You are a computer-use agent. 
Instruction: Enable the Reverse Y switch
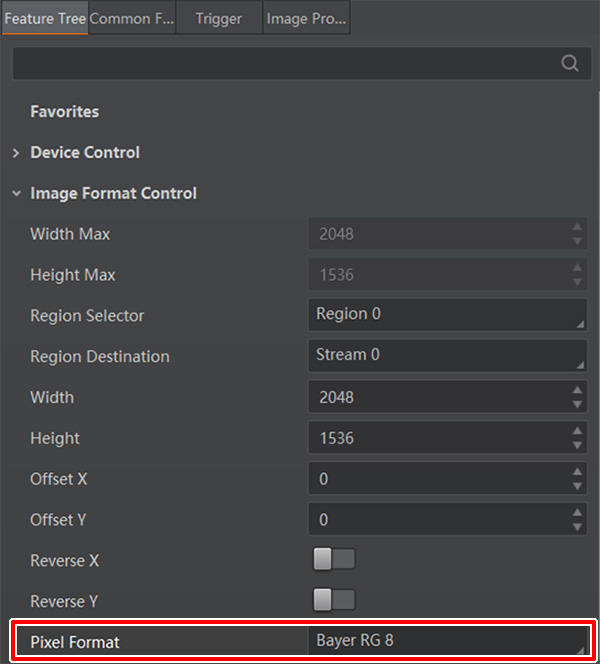coord(334,600)
